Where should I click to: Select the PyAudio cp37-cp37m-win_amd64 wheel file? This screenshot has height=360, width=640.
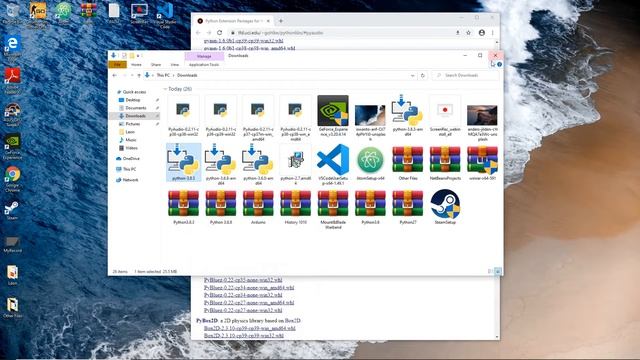pos(258,118)
